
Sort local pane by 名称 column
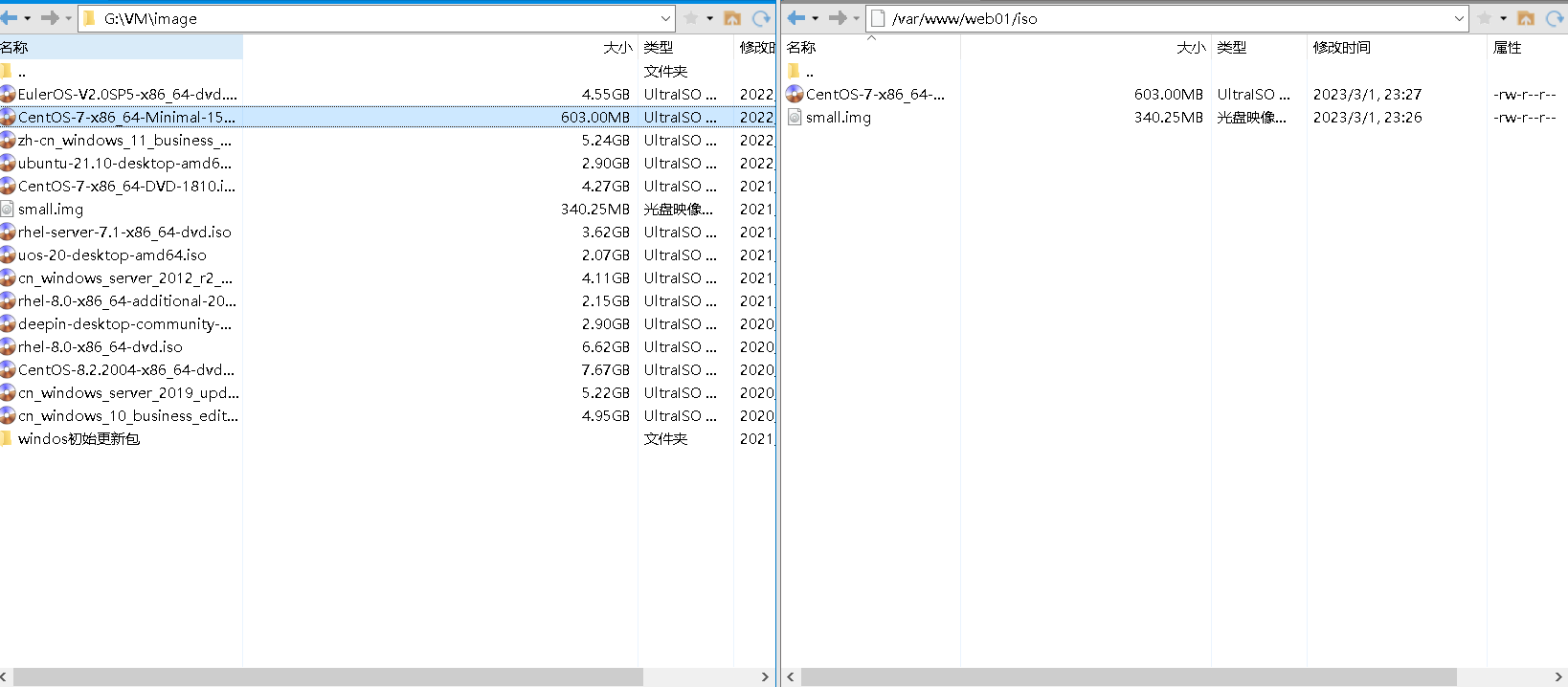(x=121, y=47)
